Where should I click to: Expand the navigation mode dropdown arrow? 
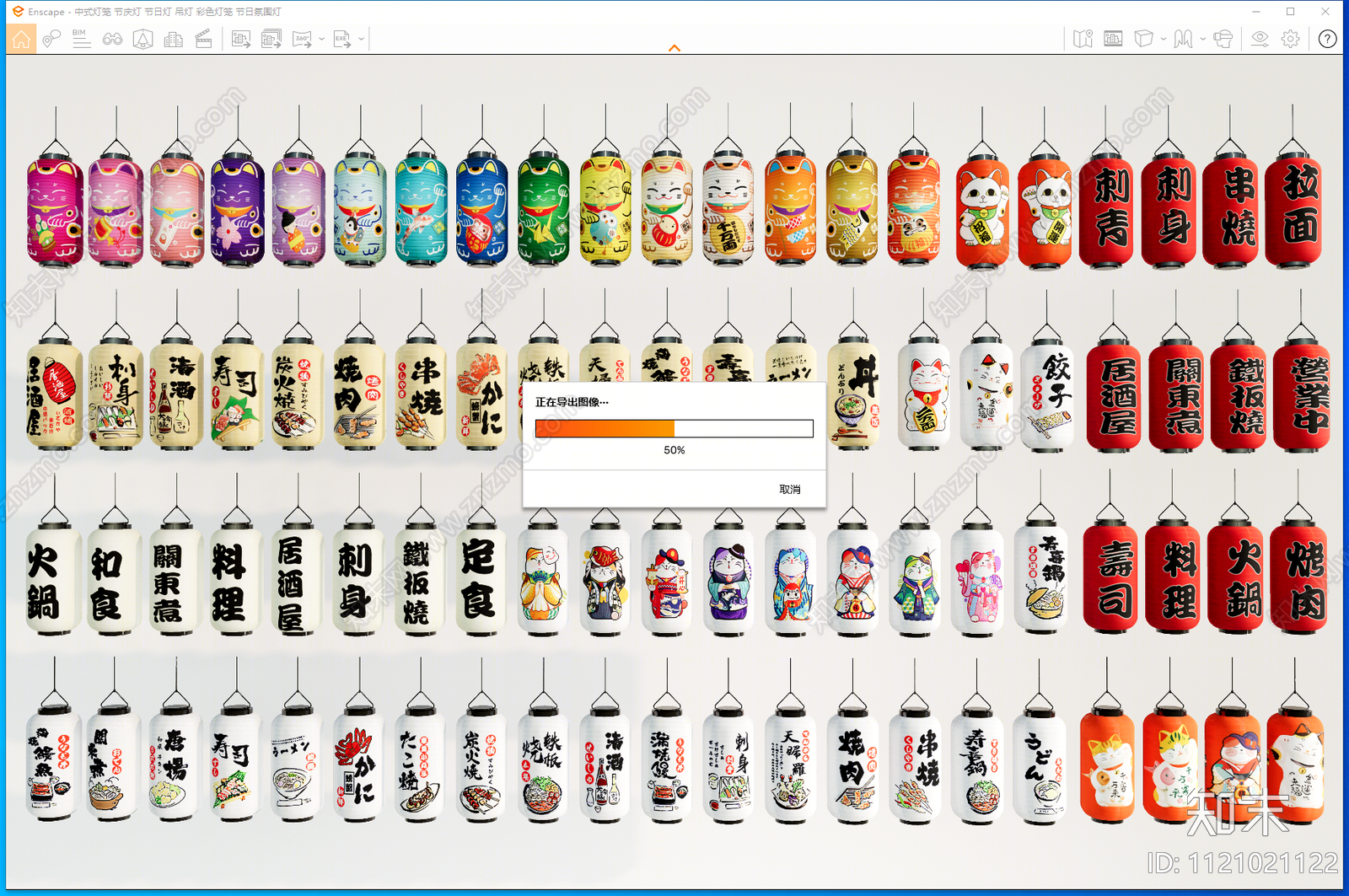(x=1202, y=39)
